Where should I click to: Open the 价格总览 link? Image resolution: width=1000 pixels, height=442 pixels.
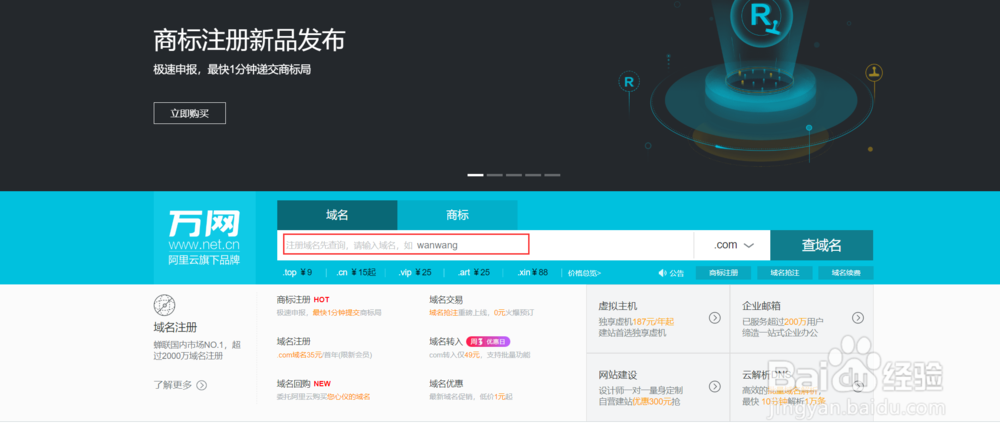pyautogui.click(x=584, y=273)
